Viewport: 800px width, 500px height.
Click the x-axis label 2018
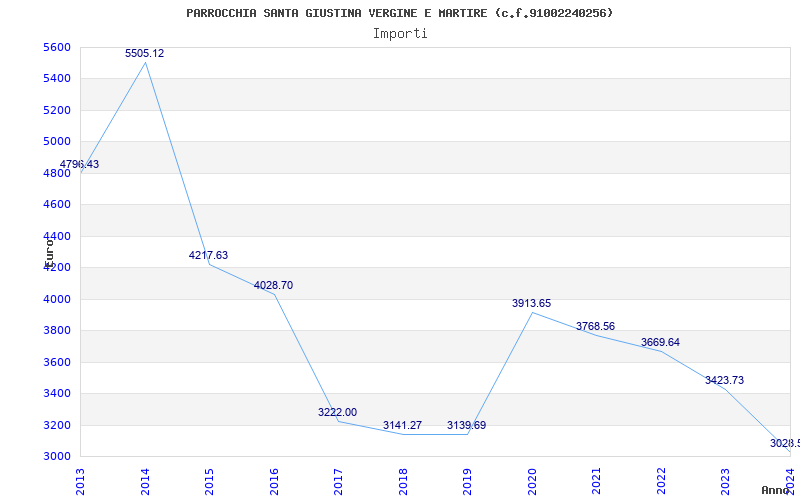click(x=403, y=482)
